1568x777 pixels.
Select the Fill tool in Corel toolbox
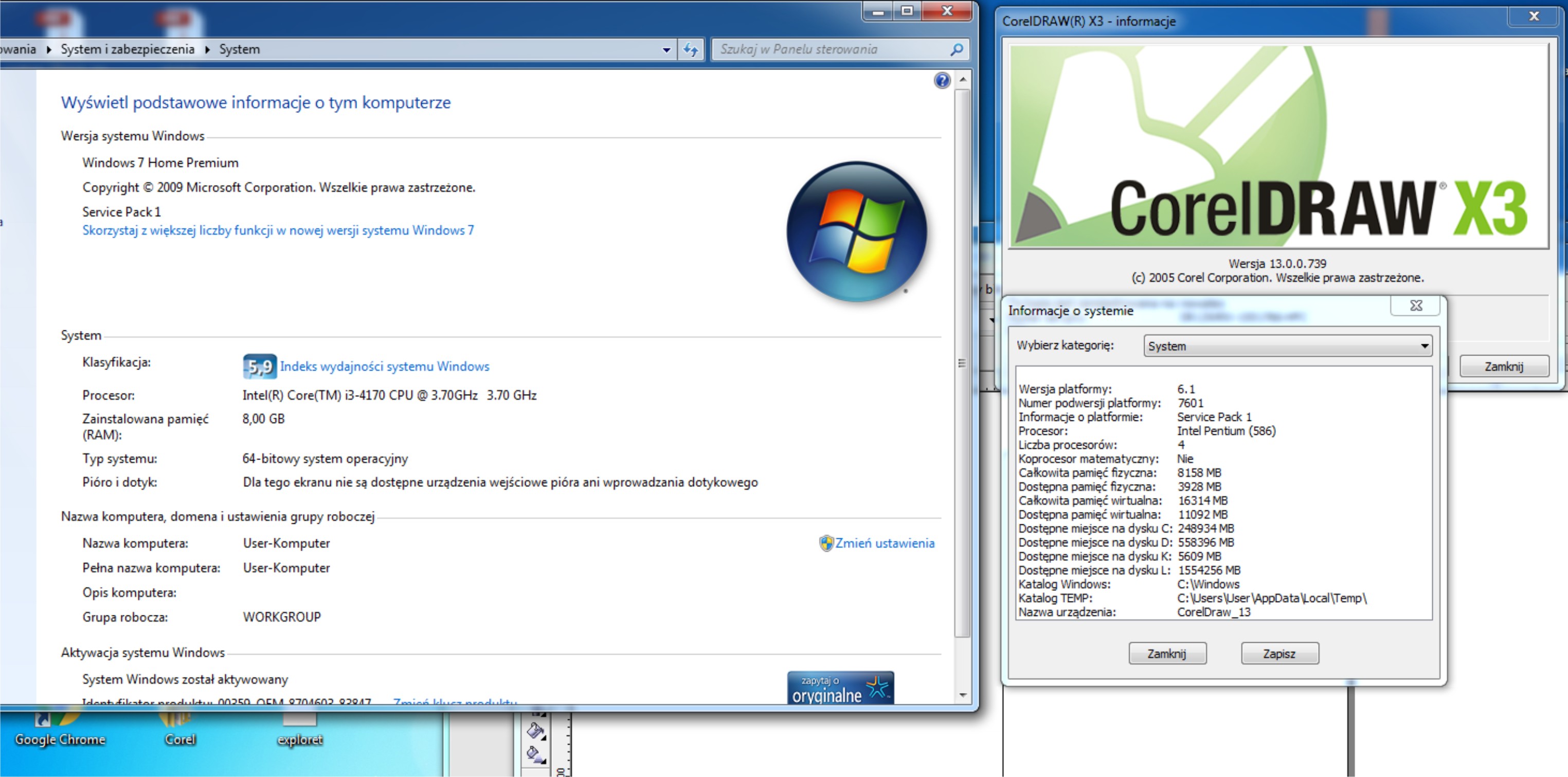point(535,730)
